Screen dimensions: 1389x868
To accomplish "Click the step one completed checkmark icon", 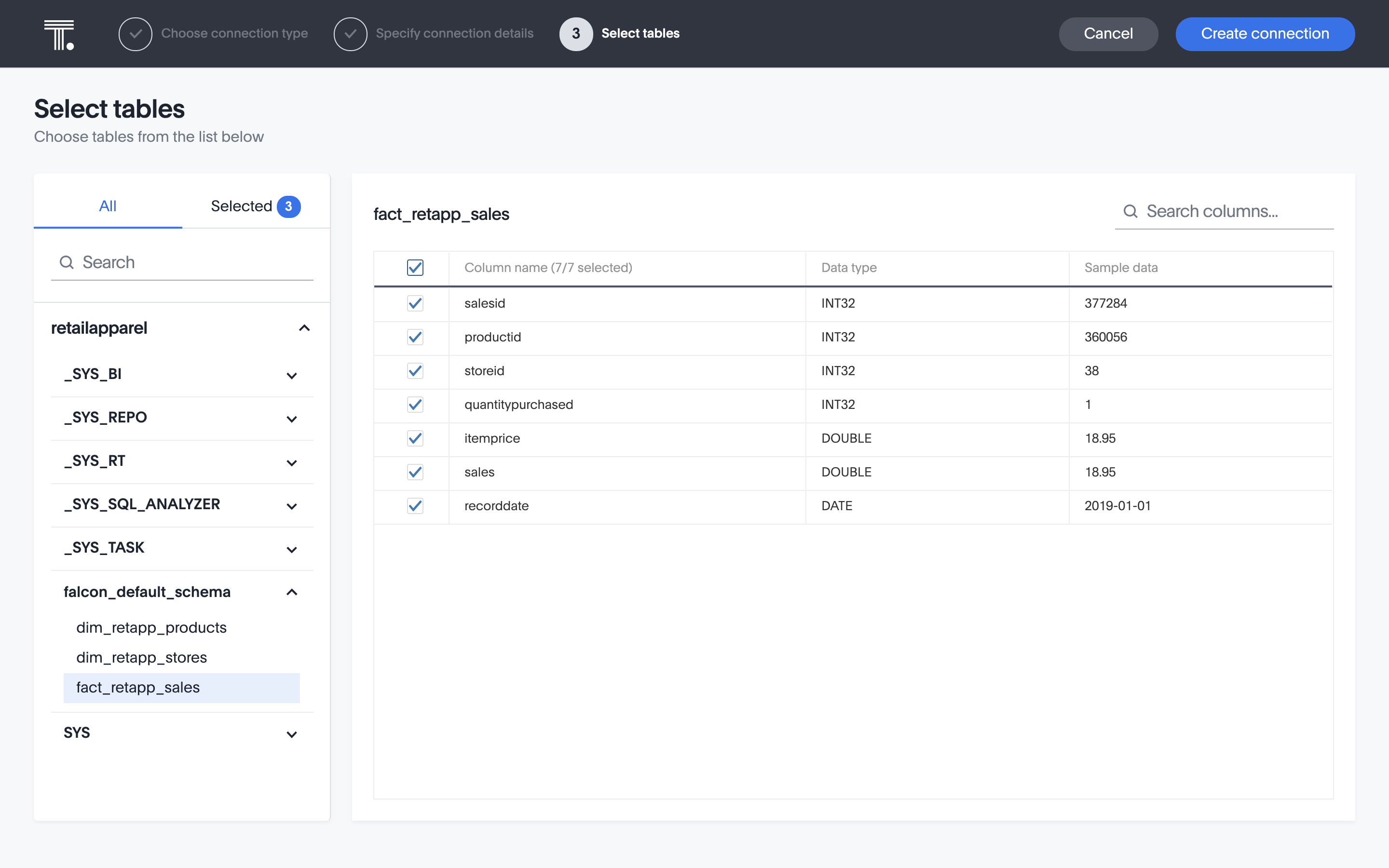I will coord(136,33).
